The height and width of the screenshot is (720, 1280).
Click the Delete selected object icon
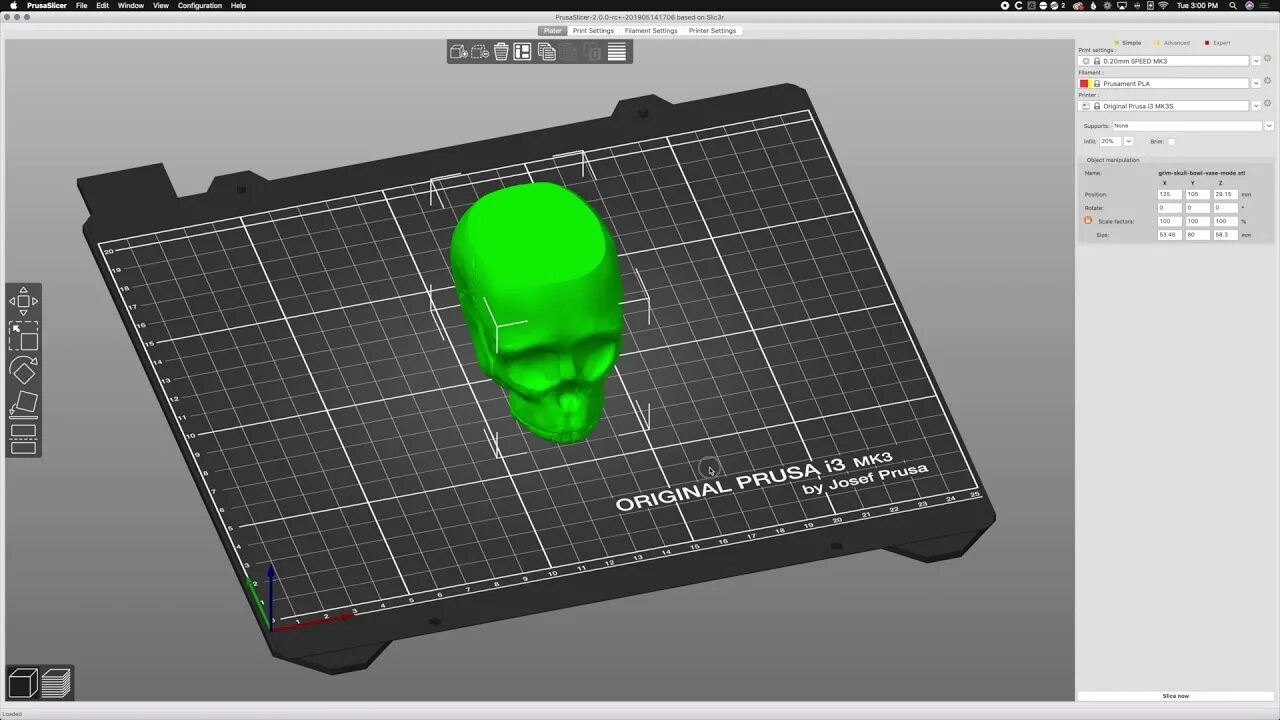[480, 52]
